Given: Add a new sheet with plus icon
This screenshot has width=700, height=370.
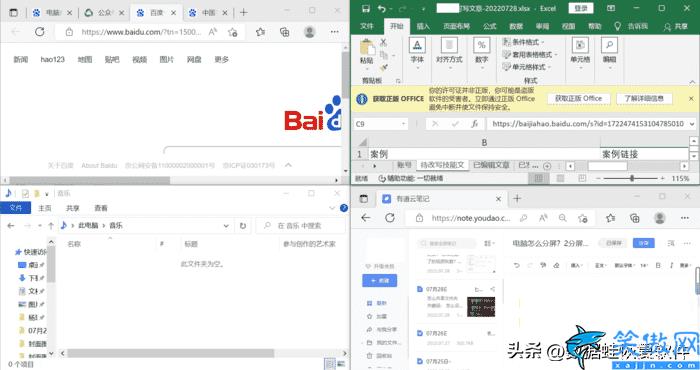Looking at the screenshot, I should (x=547, y=166).
